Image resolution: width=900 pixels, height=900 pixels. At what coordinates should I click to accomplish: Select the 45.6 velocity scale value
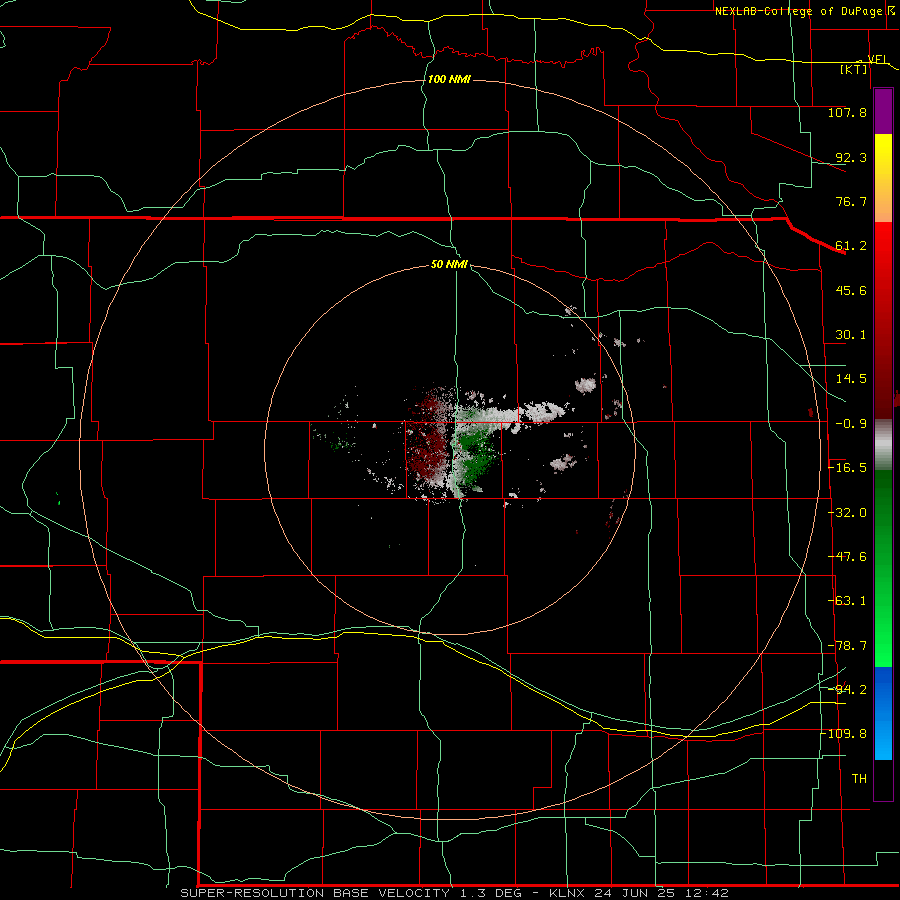coord(851,290)
